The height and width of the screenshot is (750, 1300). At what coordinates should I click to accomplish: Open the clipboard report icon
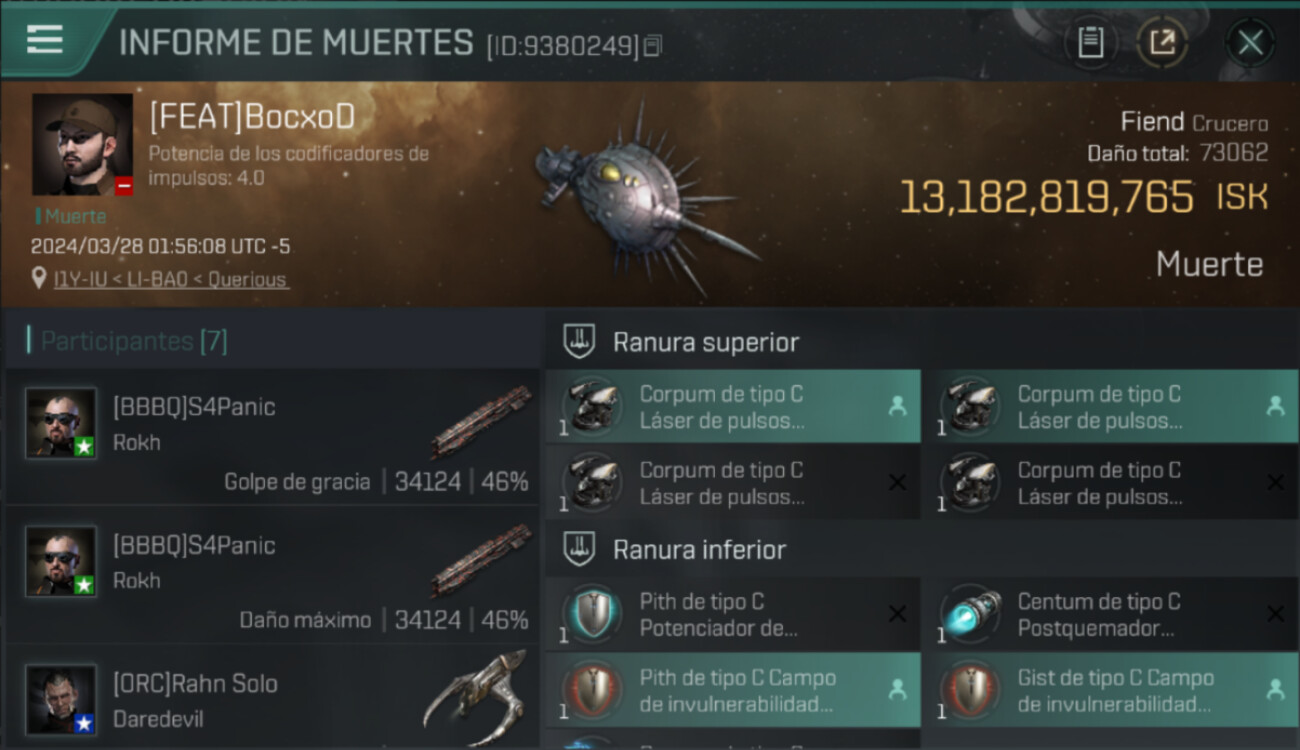tap(1091, 43)
